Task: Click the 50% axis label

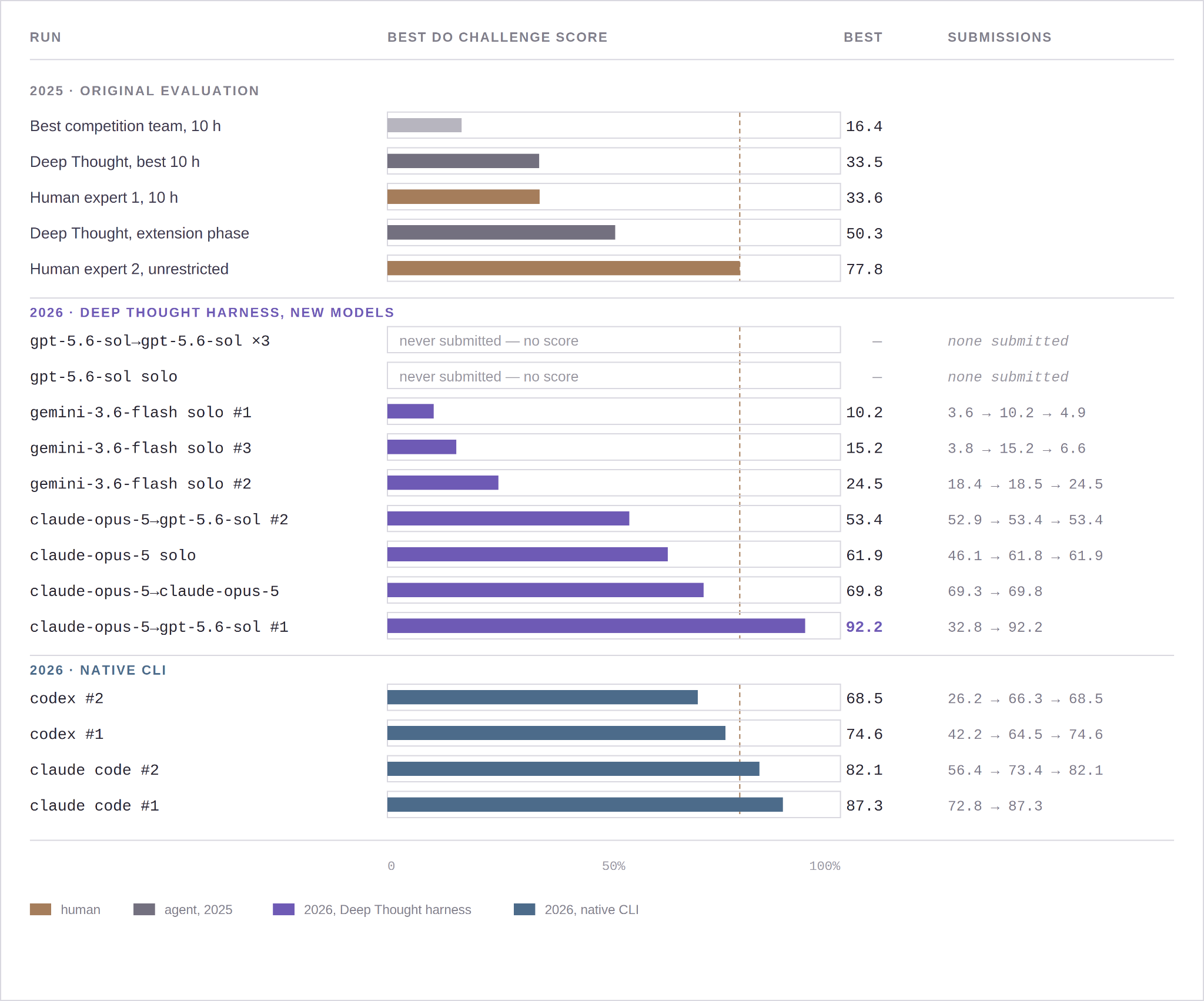Action: click(x=614, y=866)
